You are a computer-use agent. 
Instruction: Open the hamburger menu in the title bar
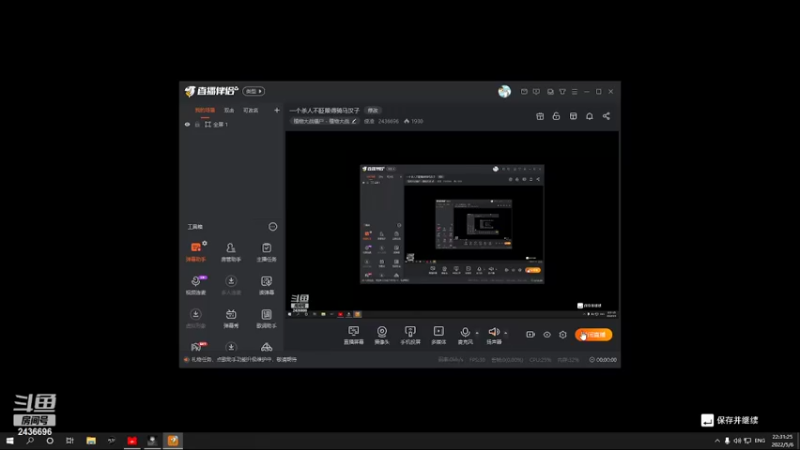[x=574, y=92]
